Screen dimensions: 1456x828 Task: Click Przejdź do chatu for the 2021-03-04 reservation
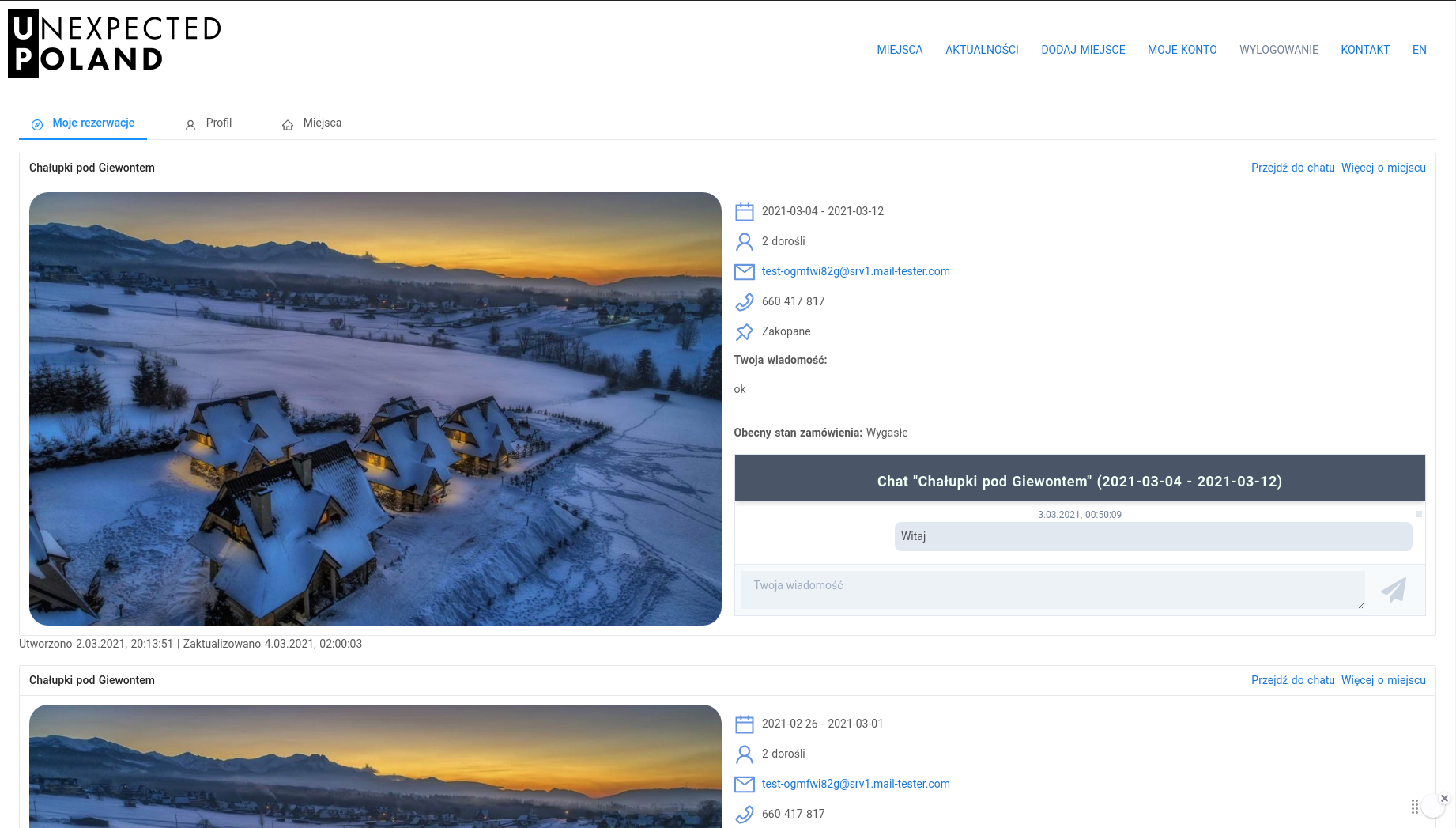tap(1293, 168)
